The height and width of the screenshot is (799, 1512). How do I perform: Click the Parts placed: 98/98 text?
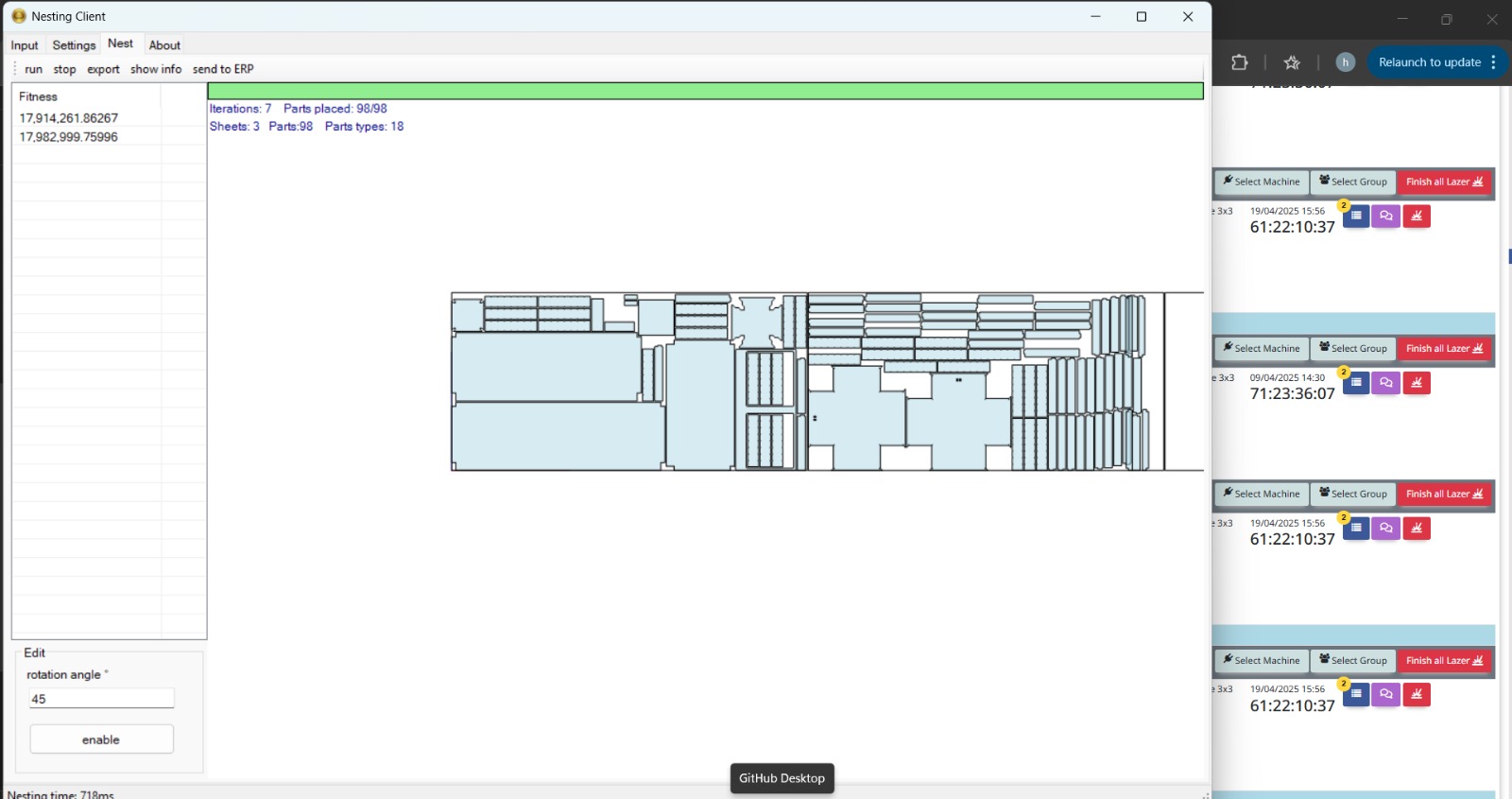(335, 109)
